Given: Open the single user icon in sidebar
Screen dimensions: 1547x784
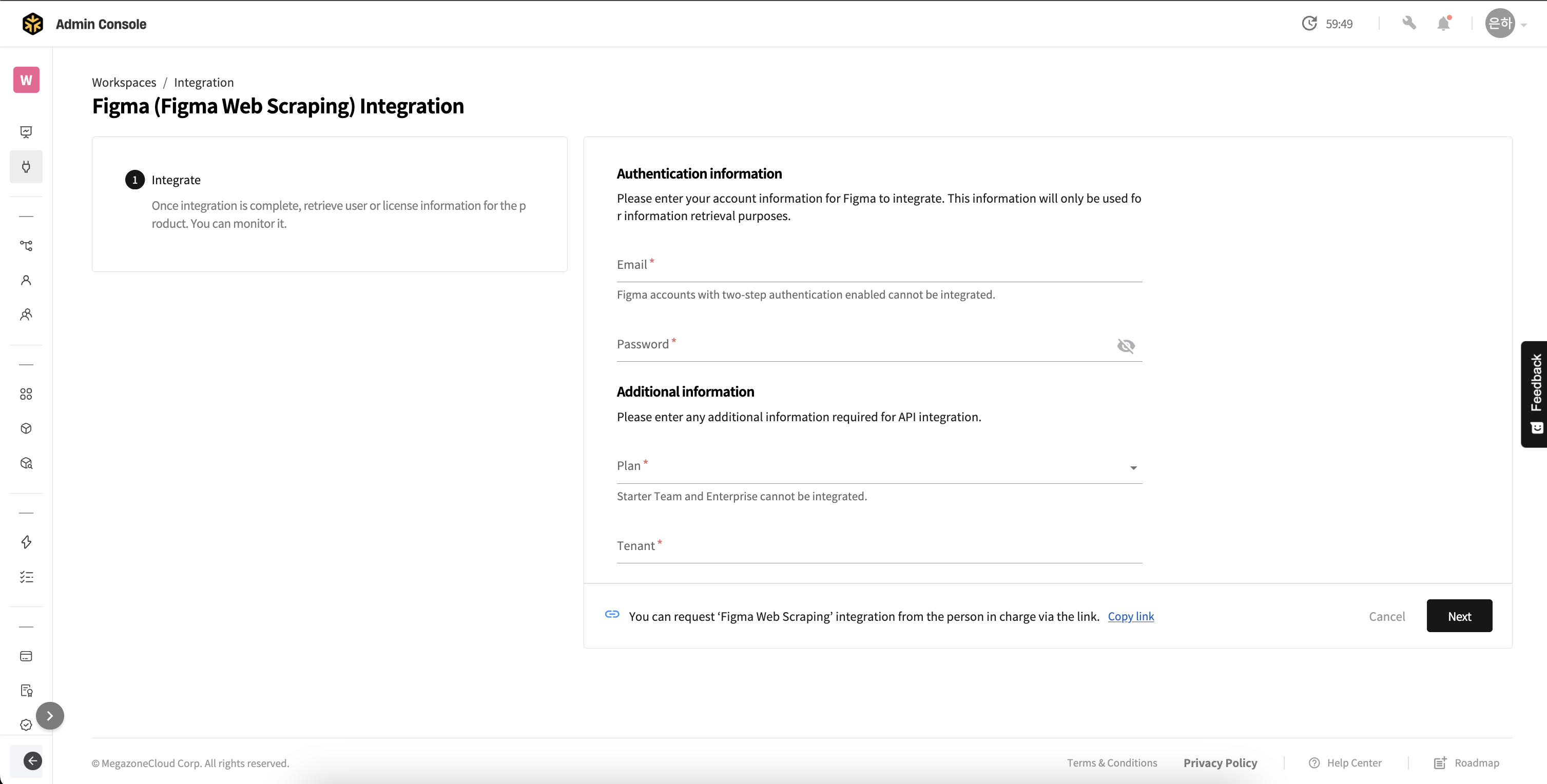Looking at the screenshot, I should coord(26,280).
